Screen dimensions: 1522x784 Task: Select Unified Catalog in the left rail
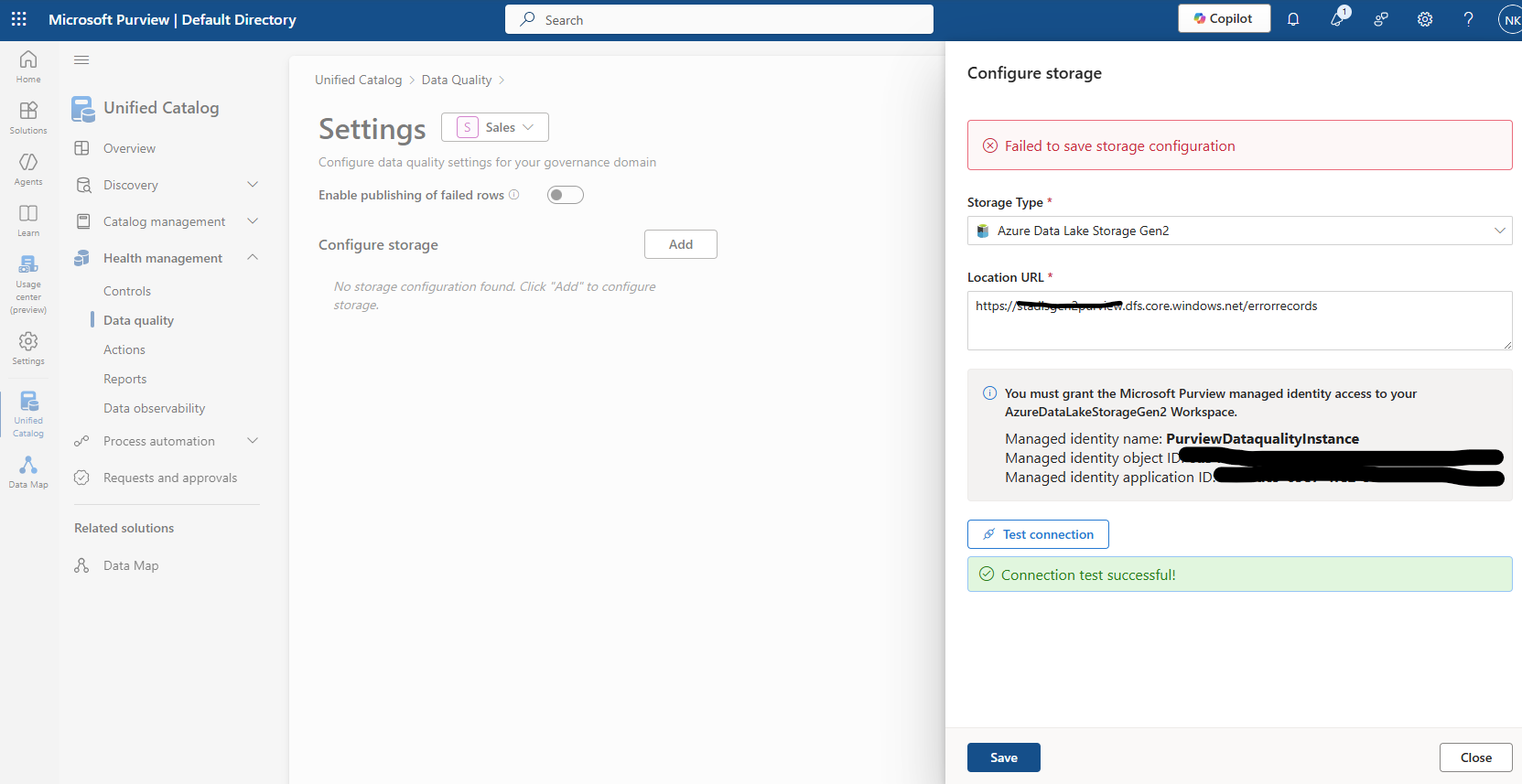point(28,413)
